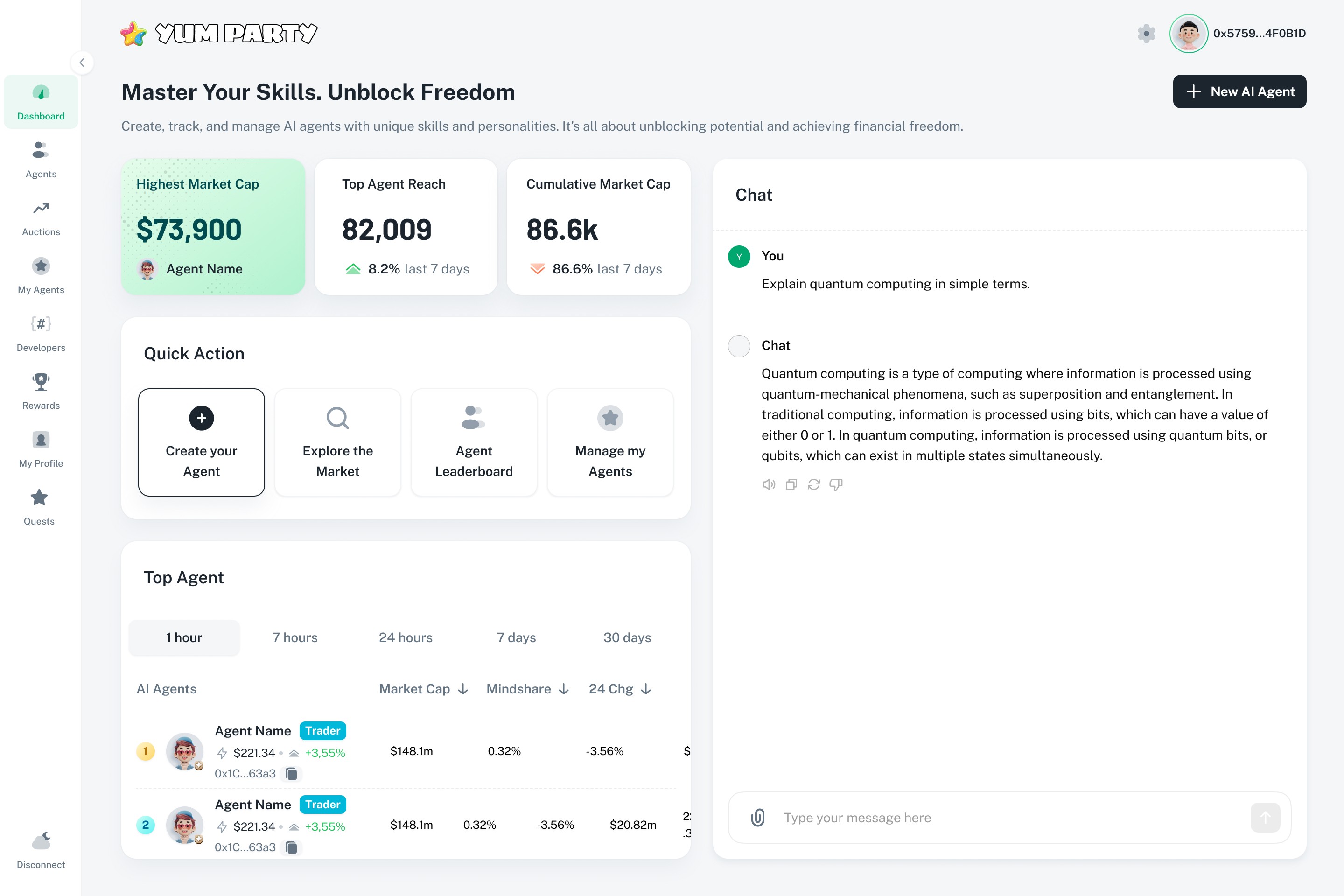The height and width of the screenshot is (896, 1344).
Task: Click the thumbs-down icon under the chat response
Action: [835, 484]
